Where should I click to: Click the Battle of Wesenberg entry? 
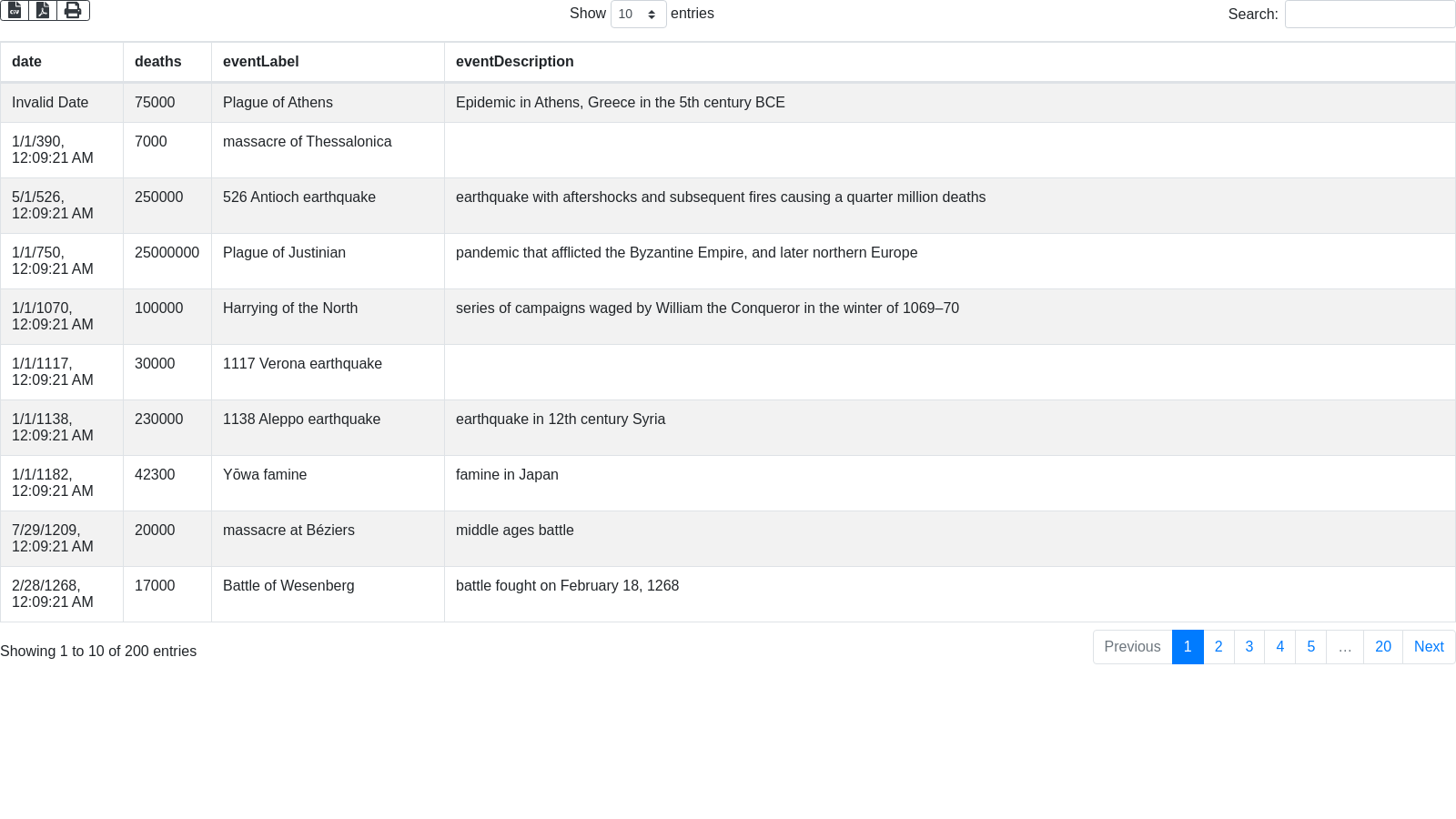tap(288, 586)
